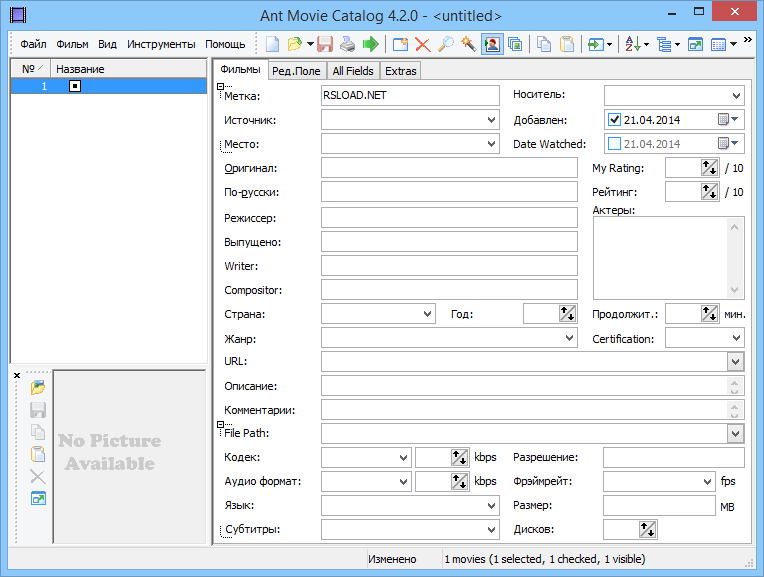Click into the Оригинал title field
The width and height of the screenshot is (764, 577).
(x=449, y=168)
